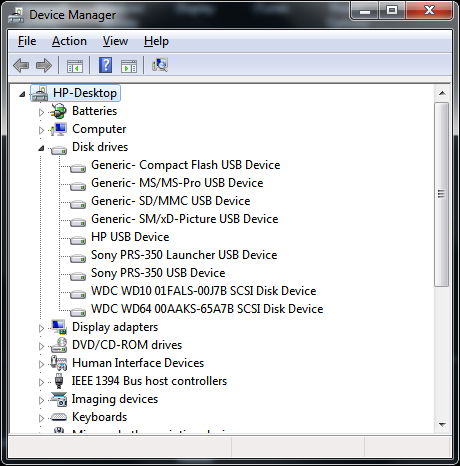Click the SD/MMC USB Device drive icon

(78, 204)
